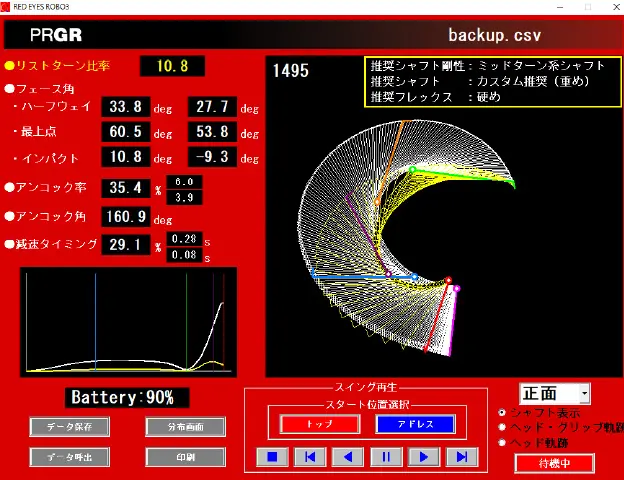Click the green vertical marker in graph
This screenshot has height=480, width=624.
click(x=187, y=322)
